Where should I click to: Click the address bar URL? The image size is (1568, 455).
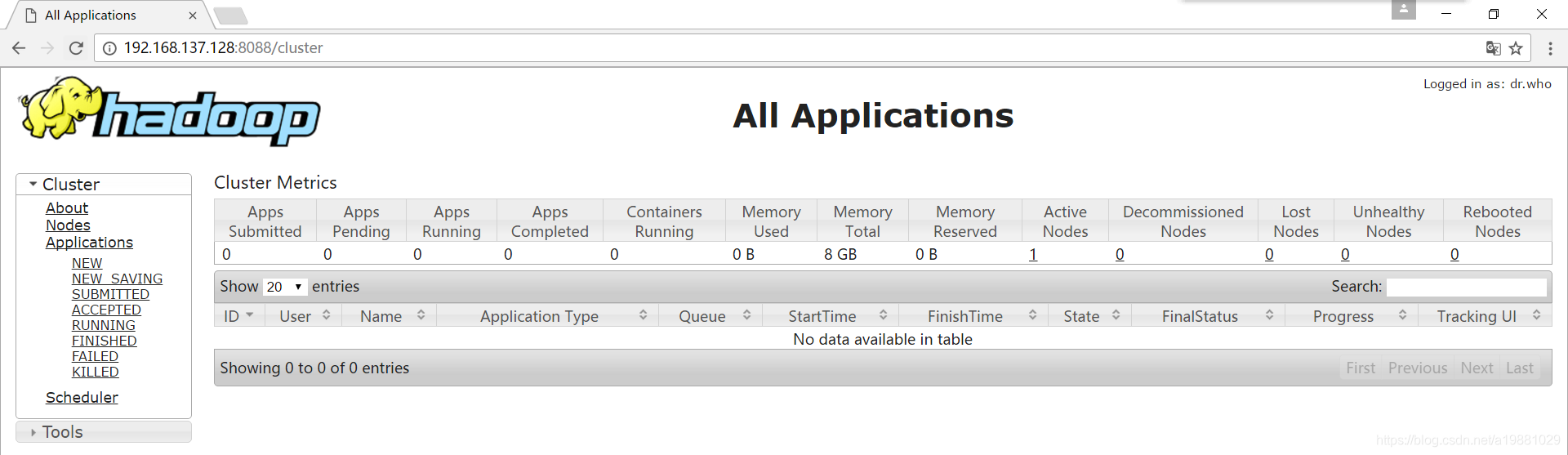coord(223,48)
